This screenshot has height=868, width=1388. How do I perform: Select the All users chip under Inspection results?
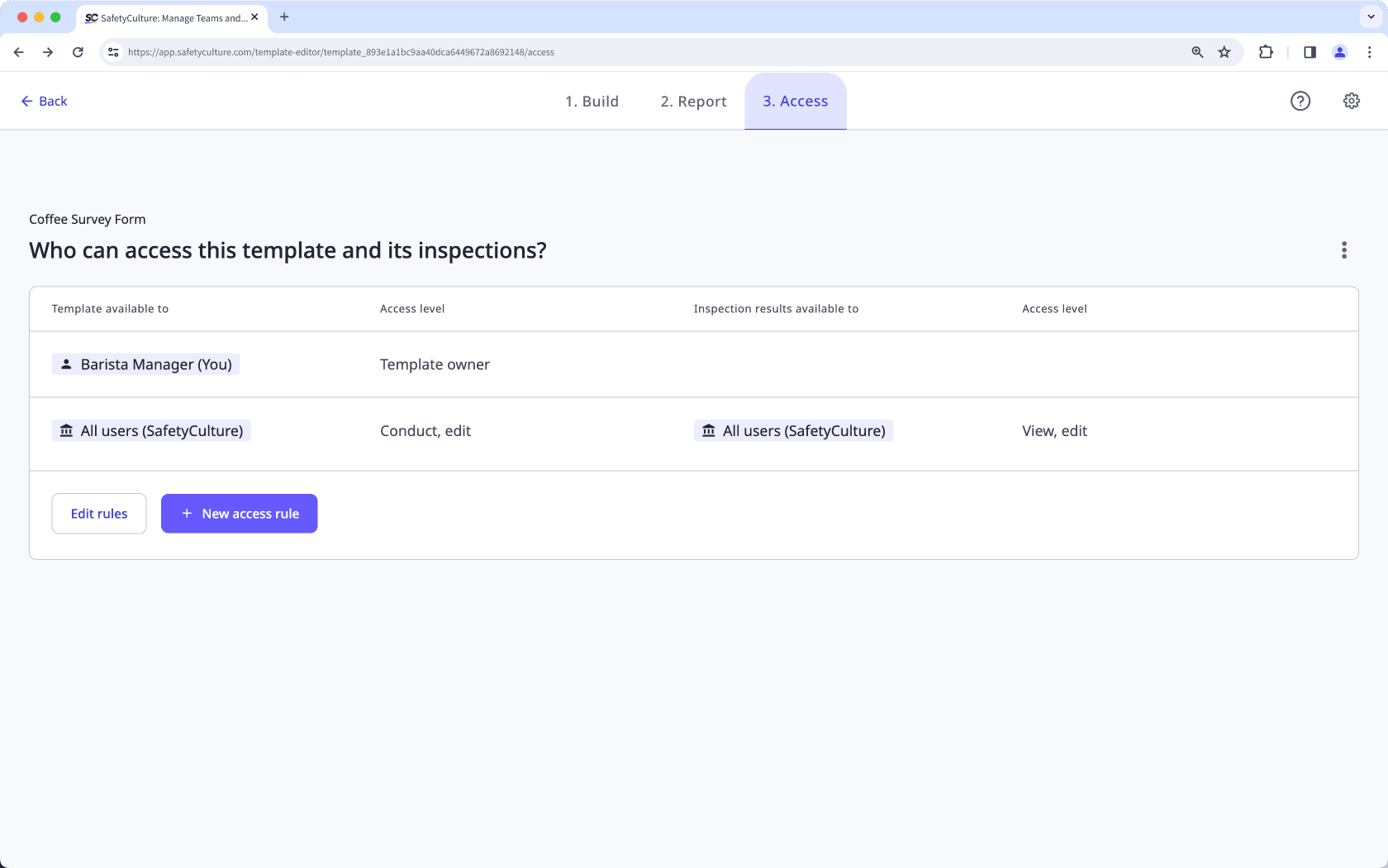click(x=793, y=430)
